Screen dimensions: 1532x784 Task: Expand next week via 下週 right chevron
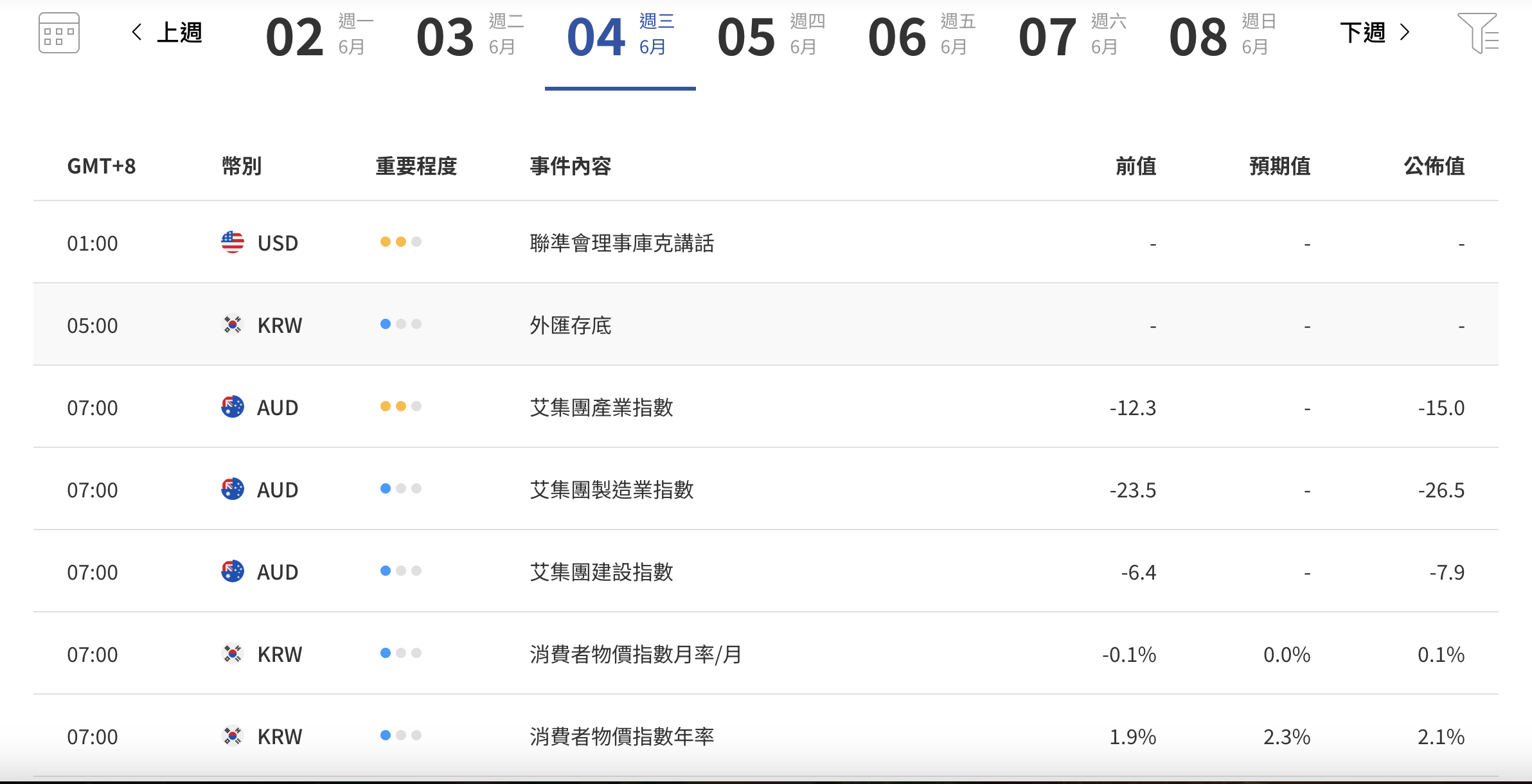point(1405,32)
